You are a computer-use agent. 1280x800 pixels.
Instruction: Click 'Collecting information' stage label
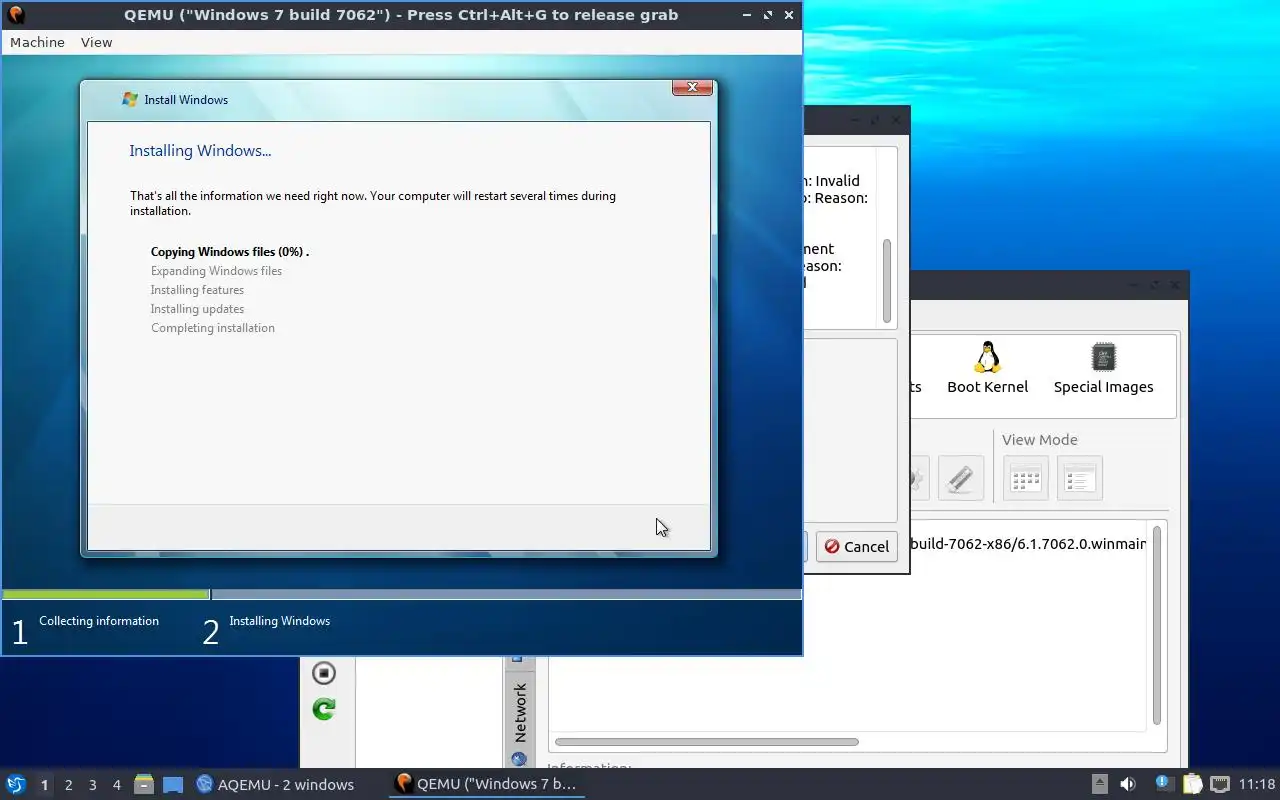point(99,621)
